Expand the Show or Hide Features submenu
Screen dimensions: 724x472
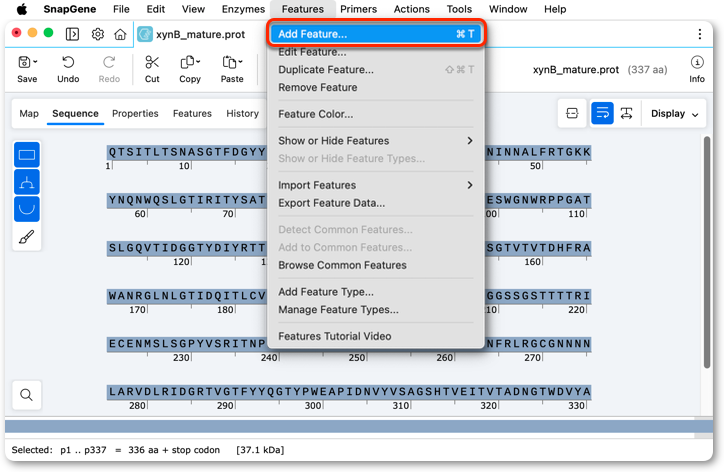pos(376,141)
